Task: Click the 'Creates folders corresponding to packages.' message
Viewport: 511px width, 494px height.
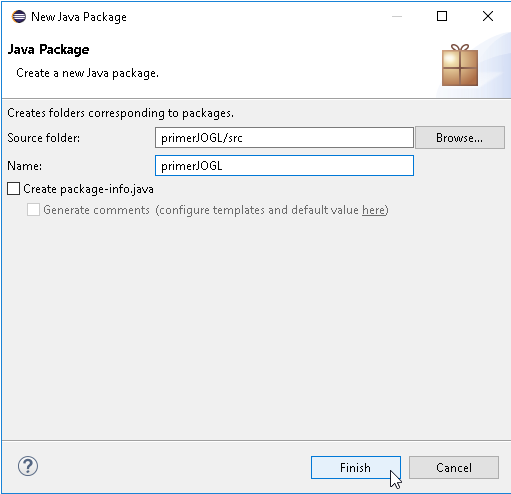Action: click(121, 113)
